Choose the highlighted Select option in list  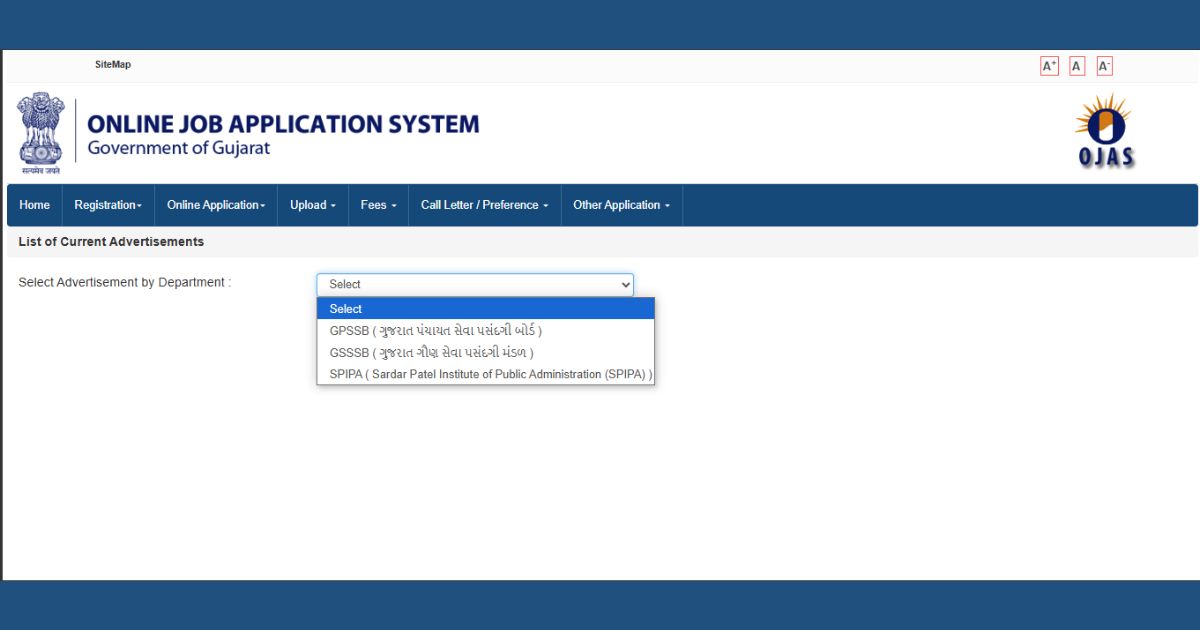pyautogui.click(x=486, y=309)
